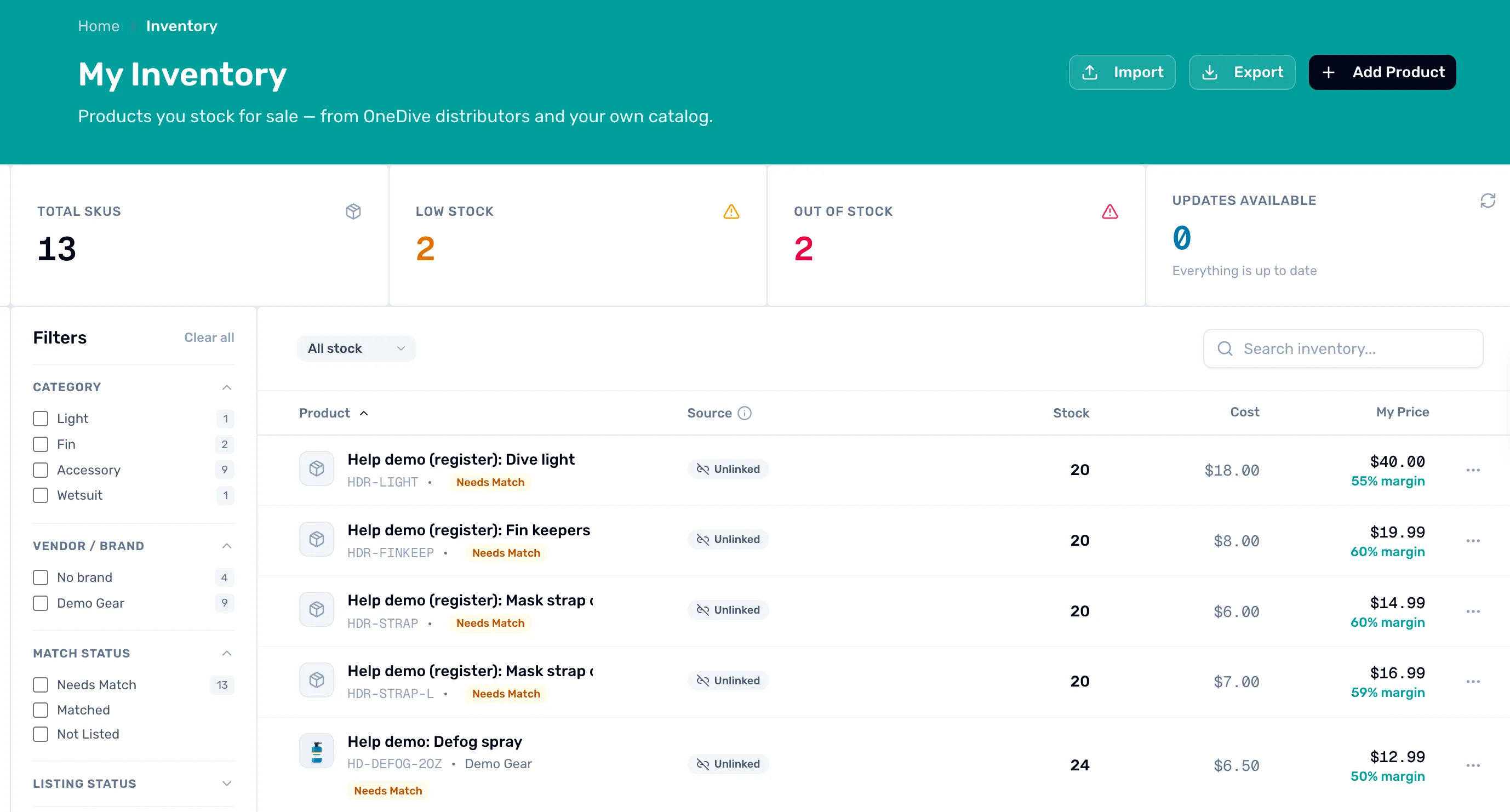1510x812 pixels.
Task: Click the Source column info icon
Action: pyautogui.click(x=745, y=413)
